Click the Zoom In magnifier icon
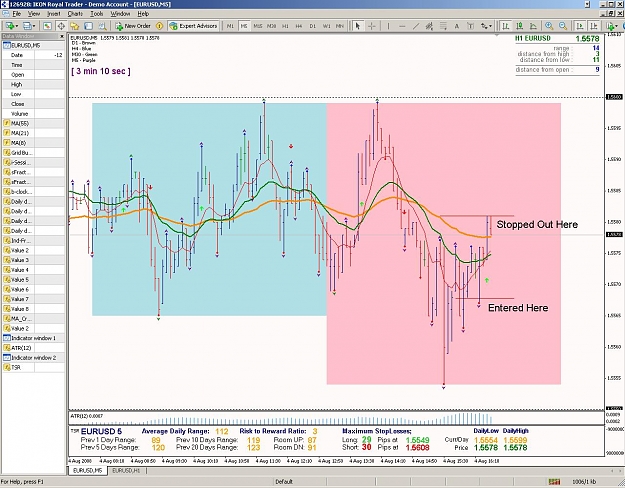Viewport: 625px width, 488px height. 549,26
